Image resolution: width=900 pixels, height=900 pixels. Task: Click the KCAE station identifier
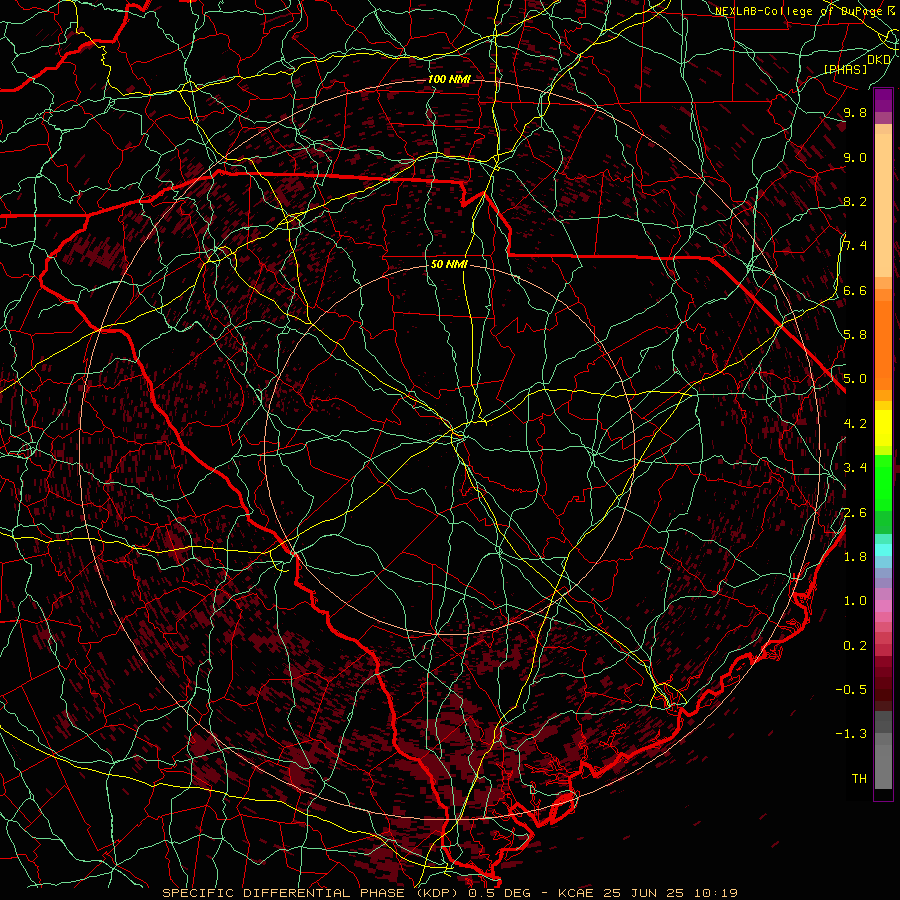click(577, 893)
